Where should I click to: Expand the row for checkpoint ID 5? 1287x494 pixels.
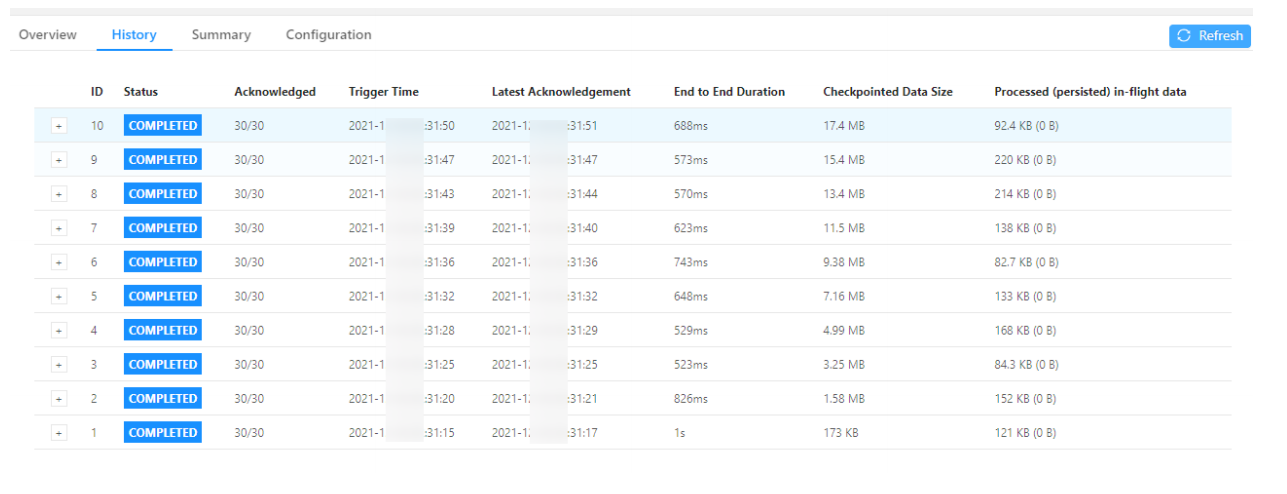click(x=59, y=296)
